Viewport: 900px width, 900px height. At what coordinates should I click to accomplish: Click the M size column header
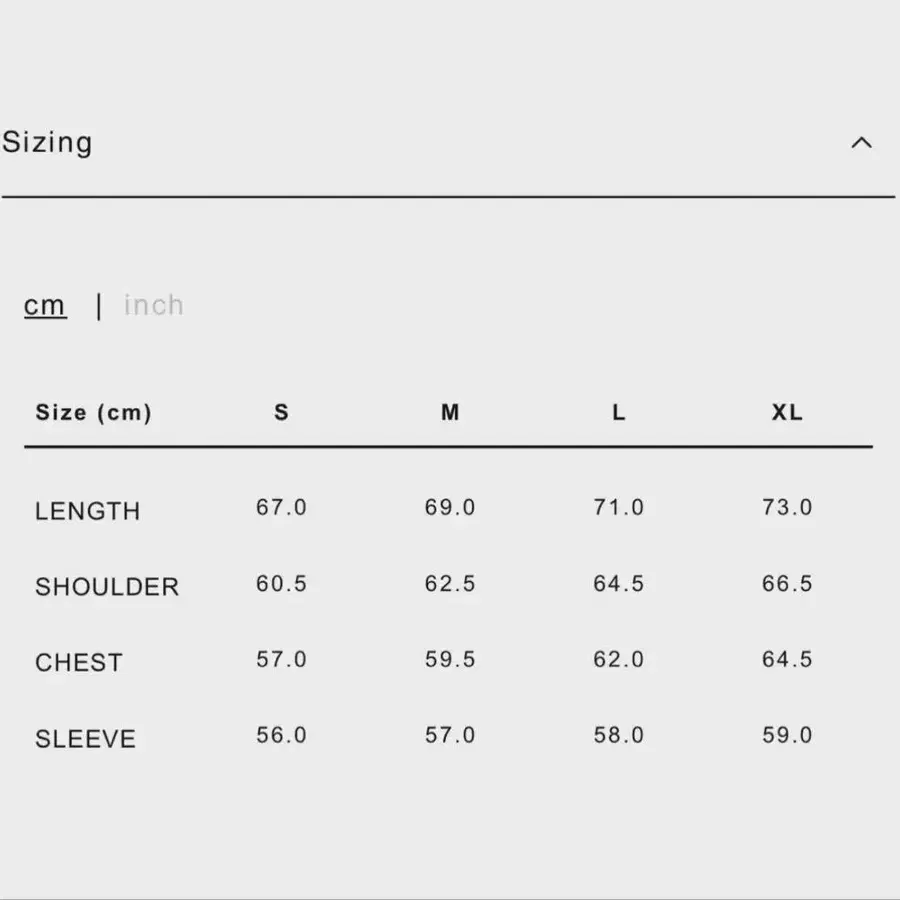tap(450, 412)
